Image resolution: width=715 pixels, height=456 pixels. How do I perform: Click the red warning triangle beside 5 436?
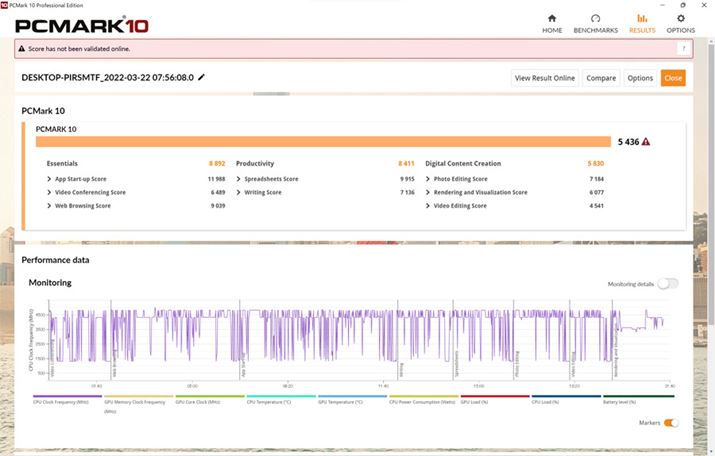click(646, 142)
